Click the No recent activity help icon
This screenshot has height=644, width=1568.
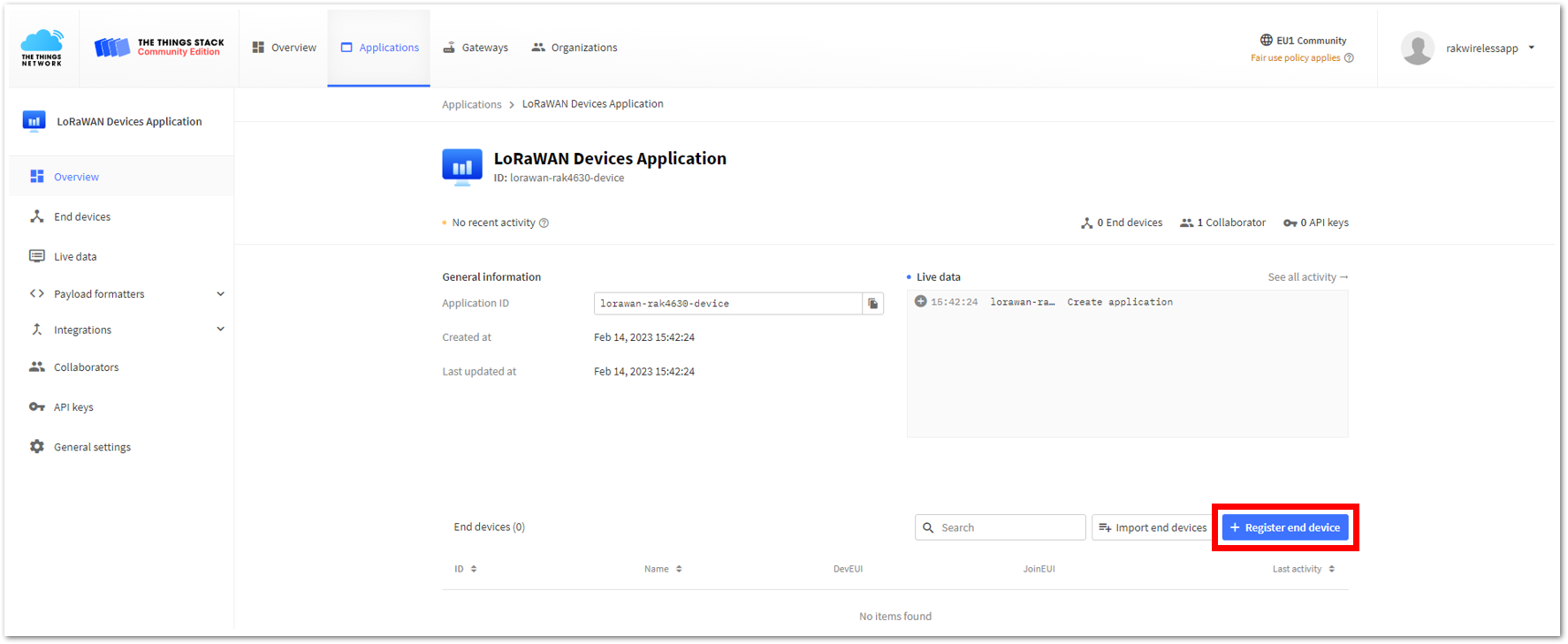tap(544, 223)
